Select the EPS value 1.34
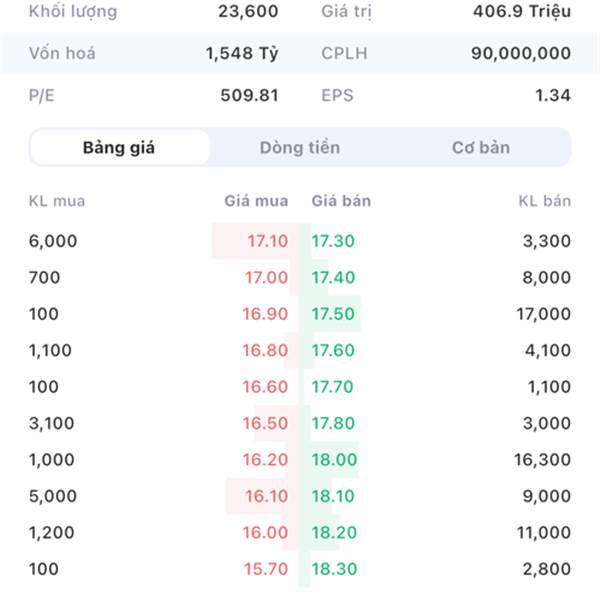This screenshot has width=600, height=600. (x=553, y=95)
